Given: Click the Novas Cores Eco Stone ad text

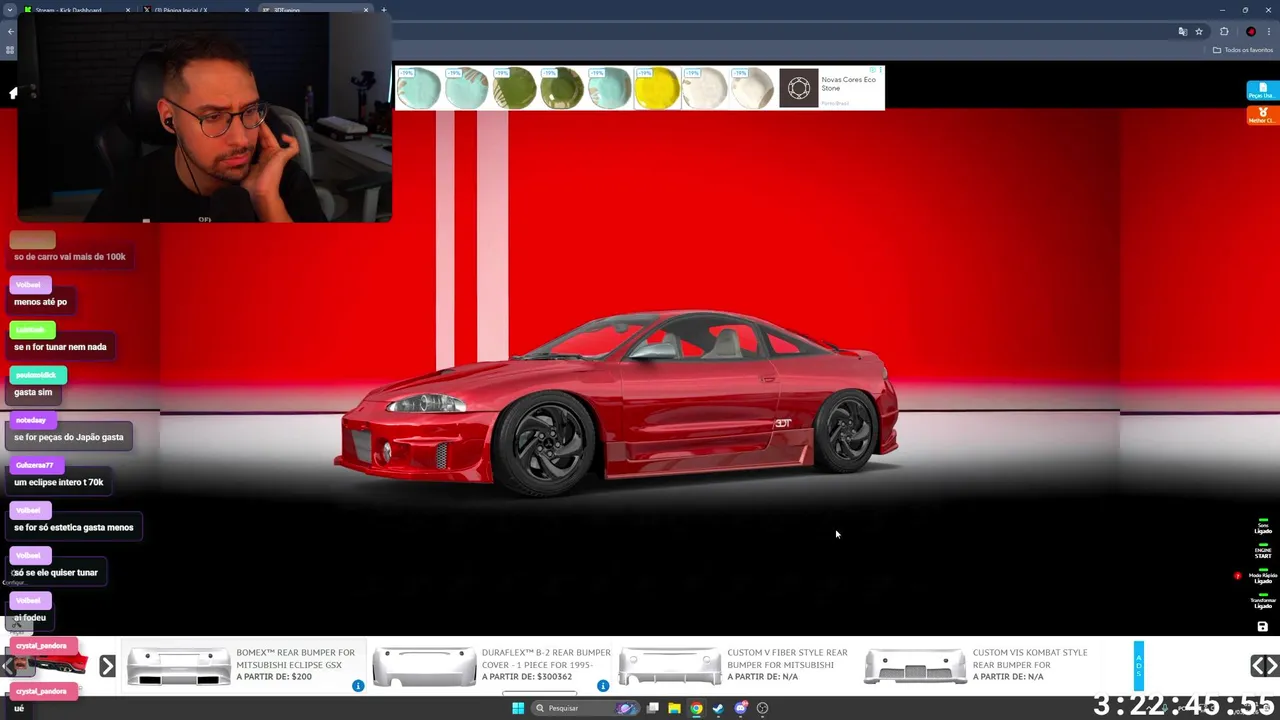Looking at the screenshot, I should [x=848, y=83].
